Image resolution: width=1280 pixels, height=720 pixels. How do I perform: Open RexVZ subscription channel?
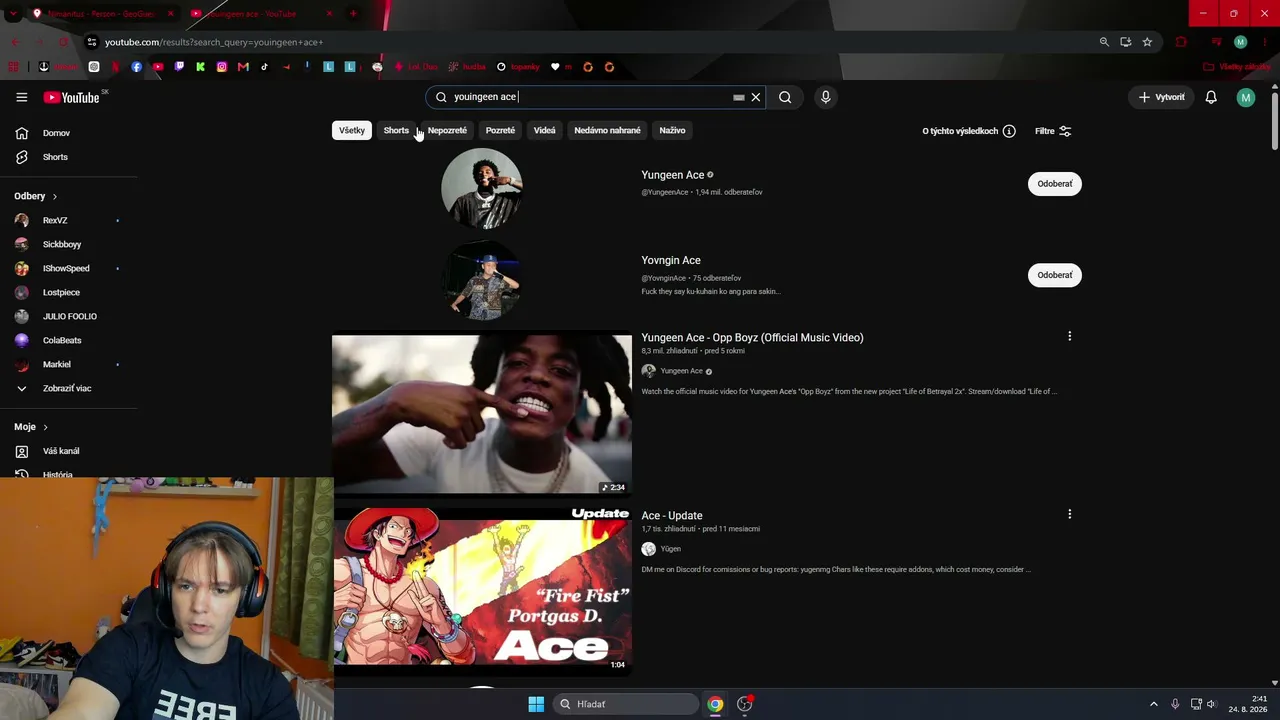tap(55, 220)
